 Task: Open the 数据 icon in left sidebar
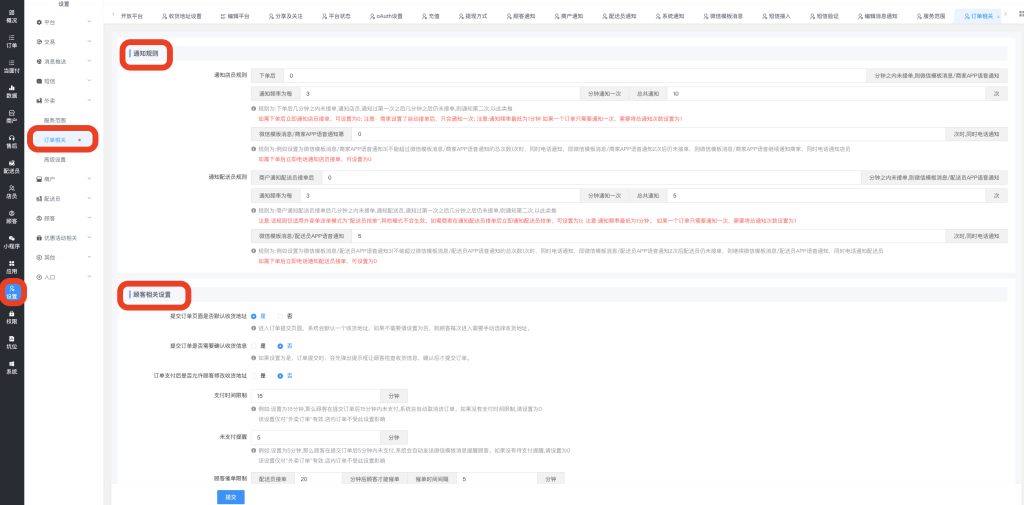coord(12,91)
